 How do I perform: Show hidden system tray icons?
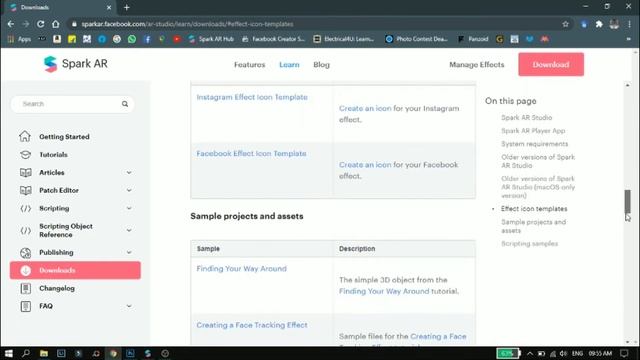click(x=530, y=353)
